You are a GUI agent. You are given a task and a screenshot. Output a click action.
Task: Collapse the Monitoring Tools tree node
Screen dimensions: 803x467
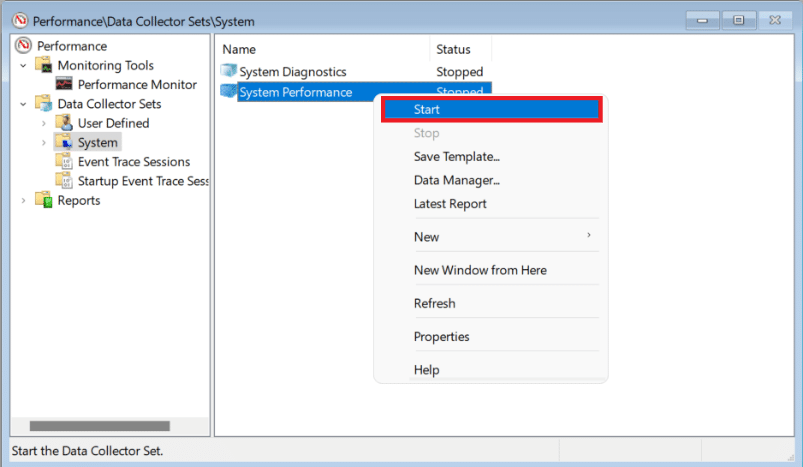(x=23, y=66)
